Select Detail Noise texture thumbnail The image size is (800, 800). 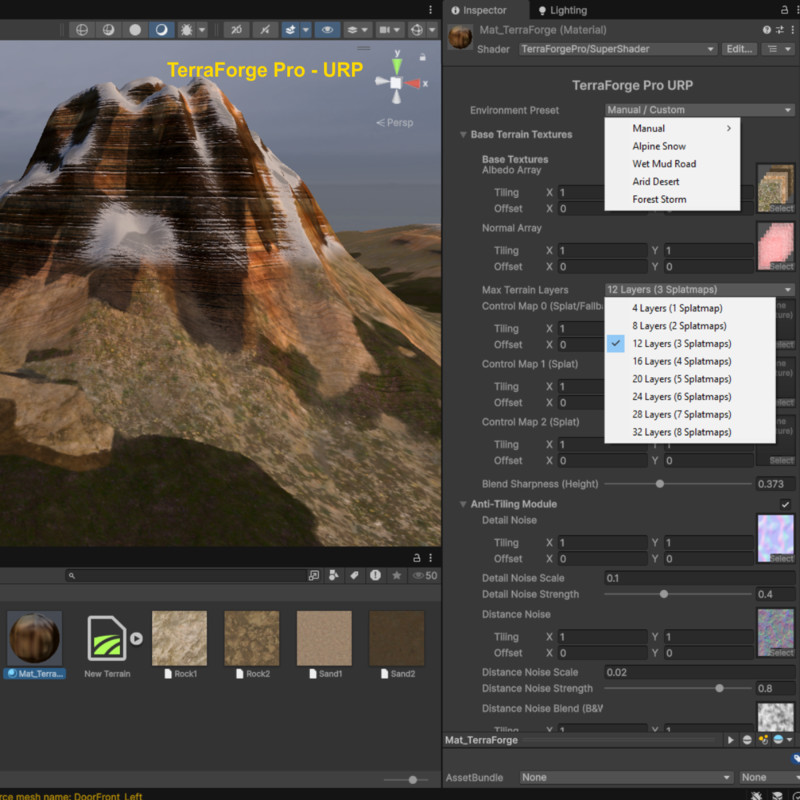[x=776, y=539]
